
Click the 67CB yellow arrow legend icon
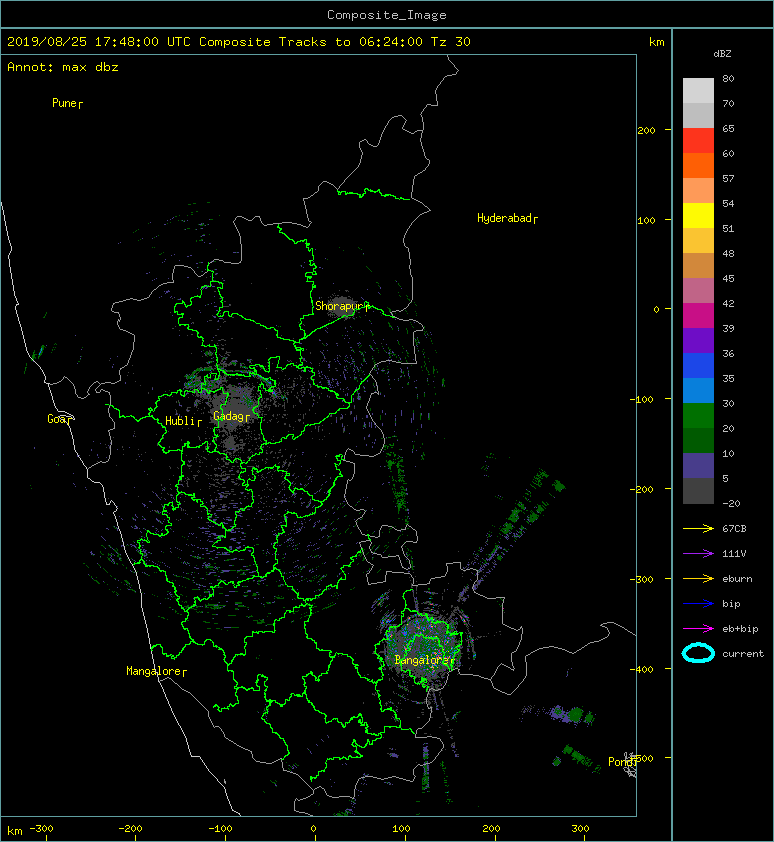click(x=698, y=528)
